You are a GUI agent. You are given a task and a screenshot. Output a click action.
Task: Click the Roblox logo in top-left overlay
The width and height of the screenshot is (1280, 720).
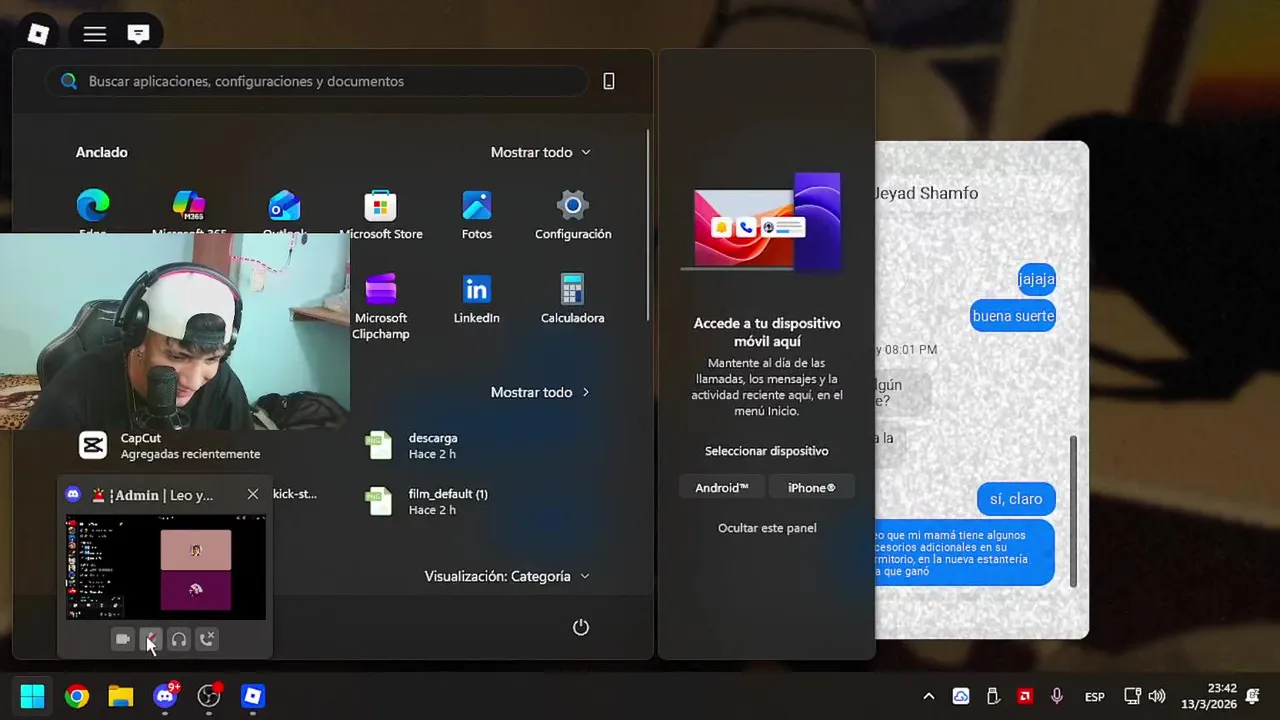click(x=38, y=34)
